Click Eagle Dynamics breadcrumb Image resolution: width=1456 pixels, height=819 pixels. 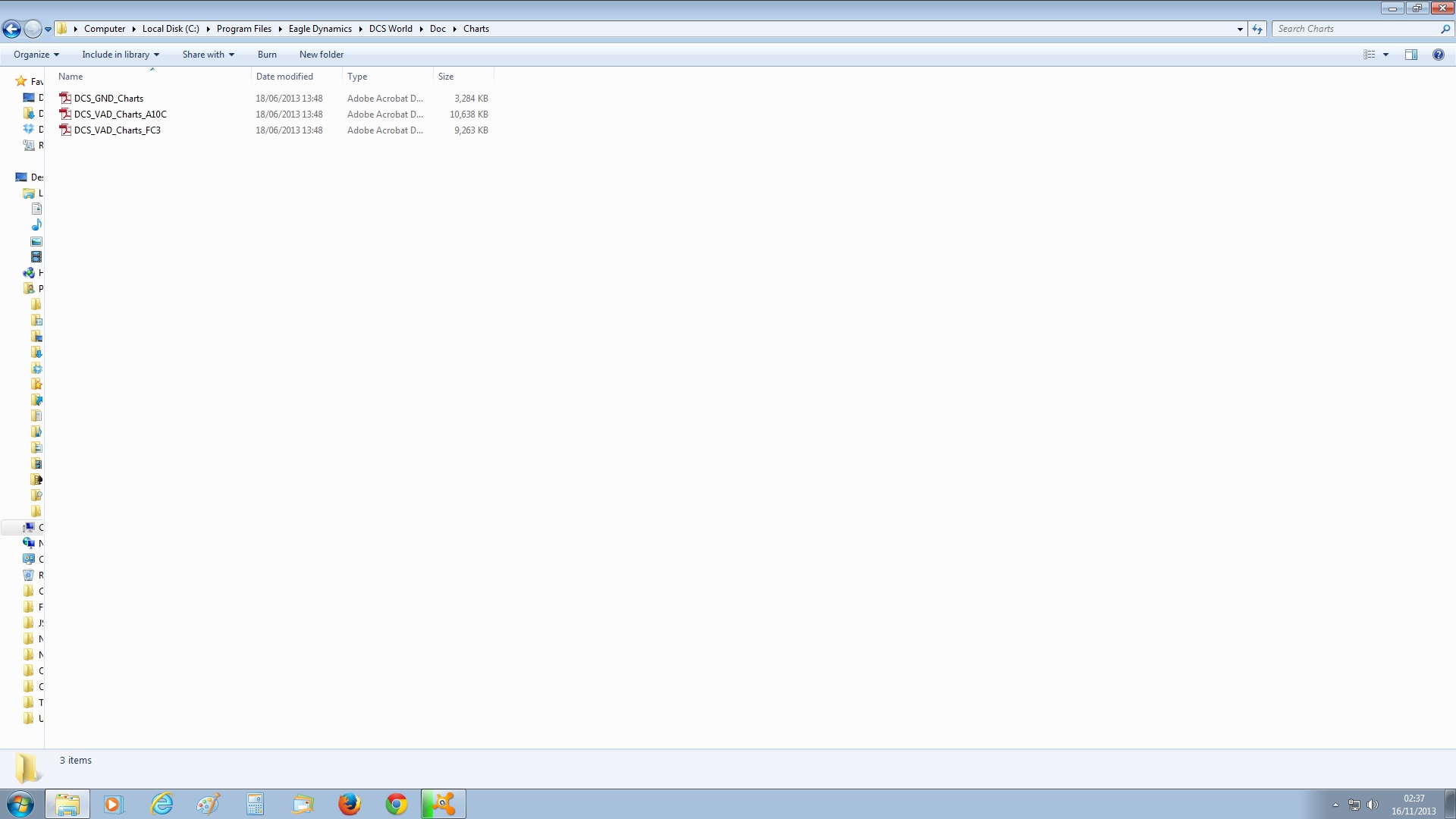[320, 29]
